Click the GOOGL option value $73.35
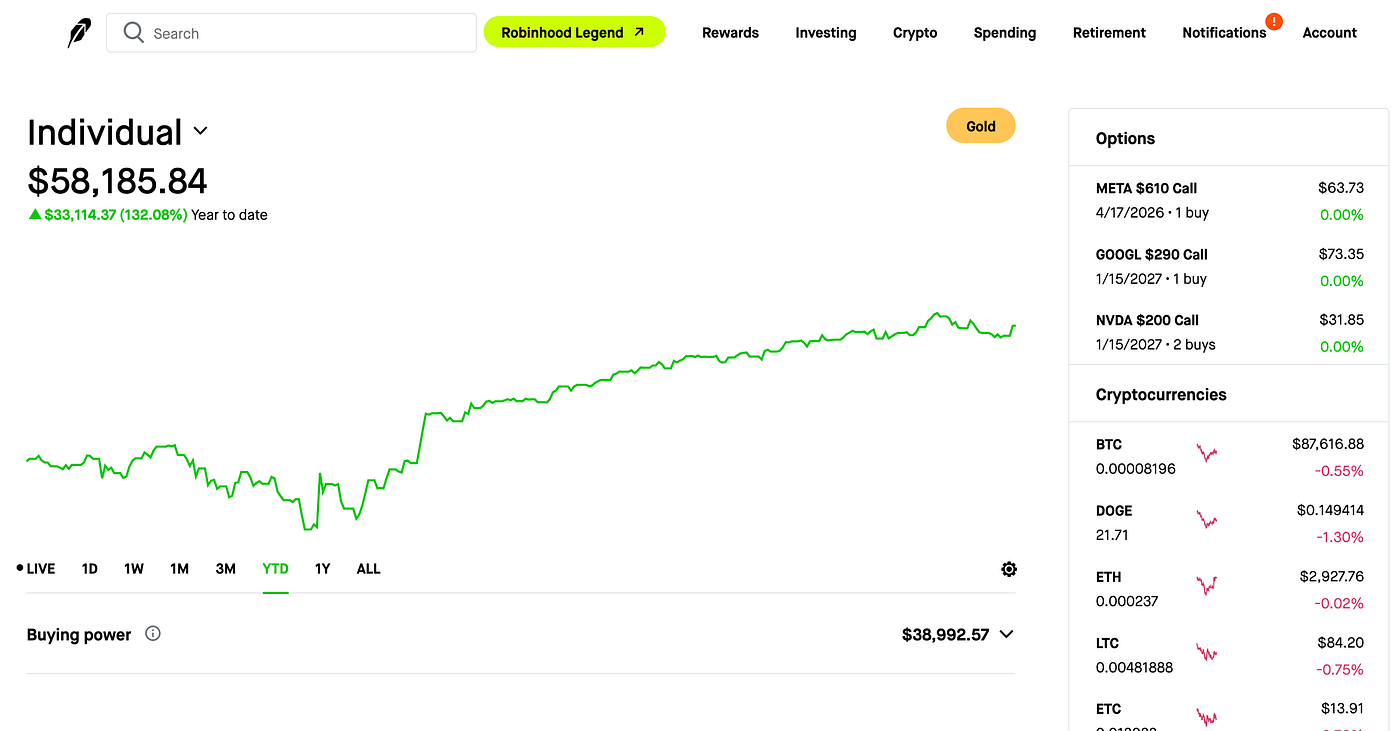This screenshot has height=731, width=1400. click(1341, 254)
